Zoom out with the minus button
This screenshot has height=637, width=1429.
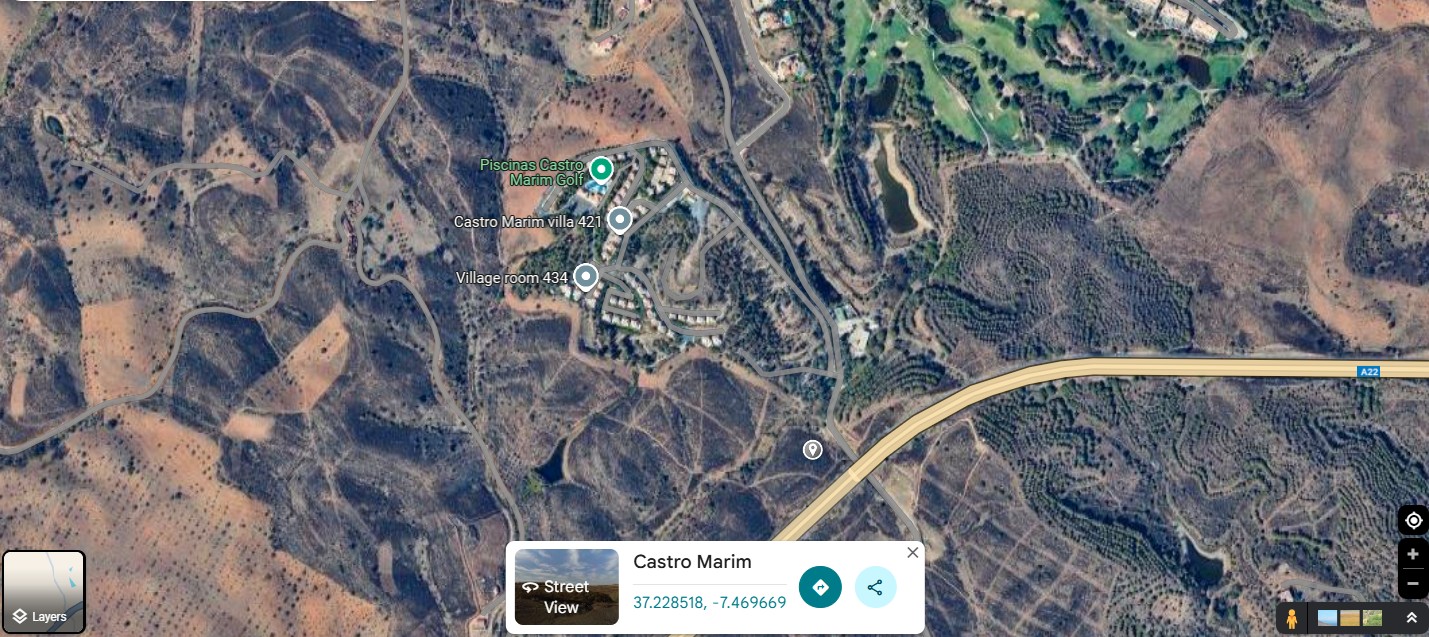click(1413, 583)
